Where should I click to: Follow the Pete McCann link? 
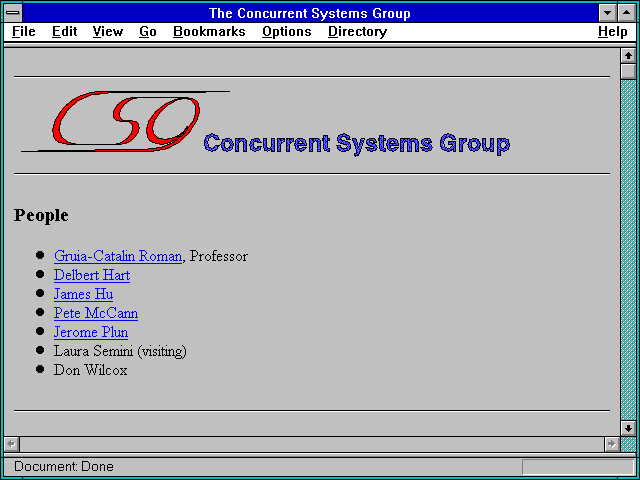pyautogui.click(x=96, y=313)
